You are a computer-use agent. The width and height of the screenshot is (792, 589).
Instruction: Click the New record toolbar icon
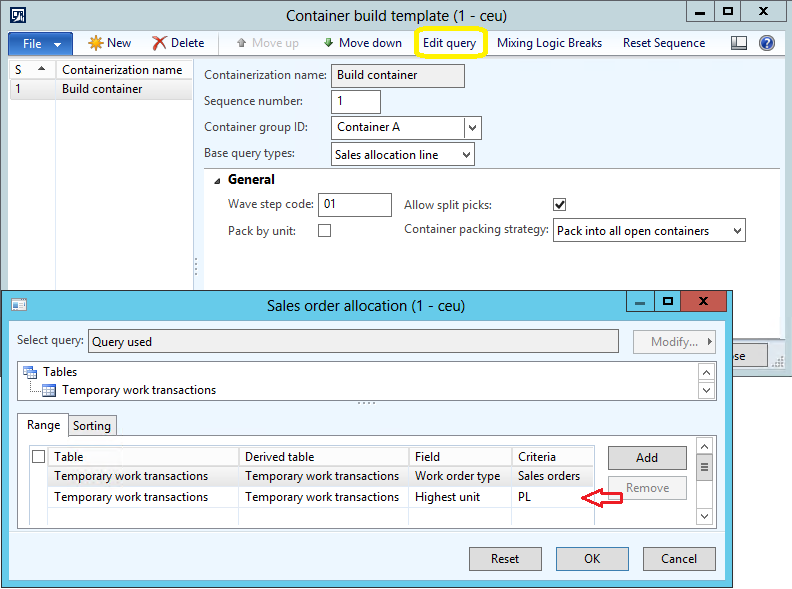(96, 43)
